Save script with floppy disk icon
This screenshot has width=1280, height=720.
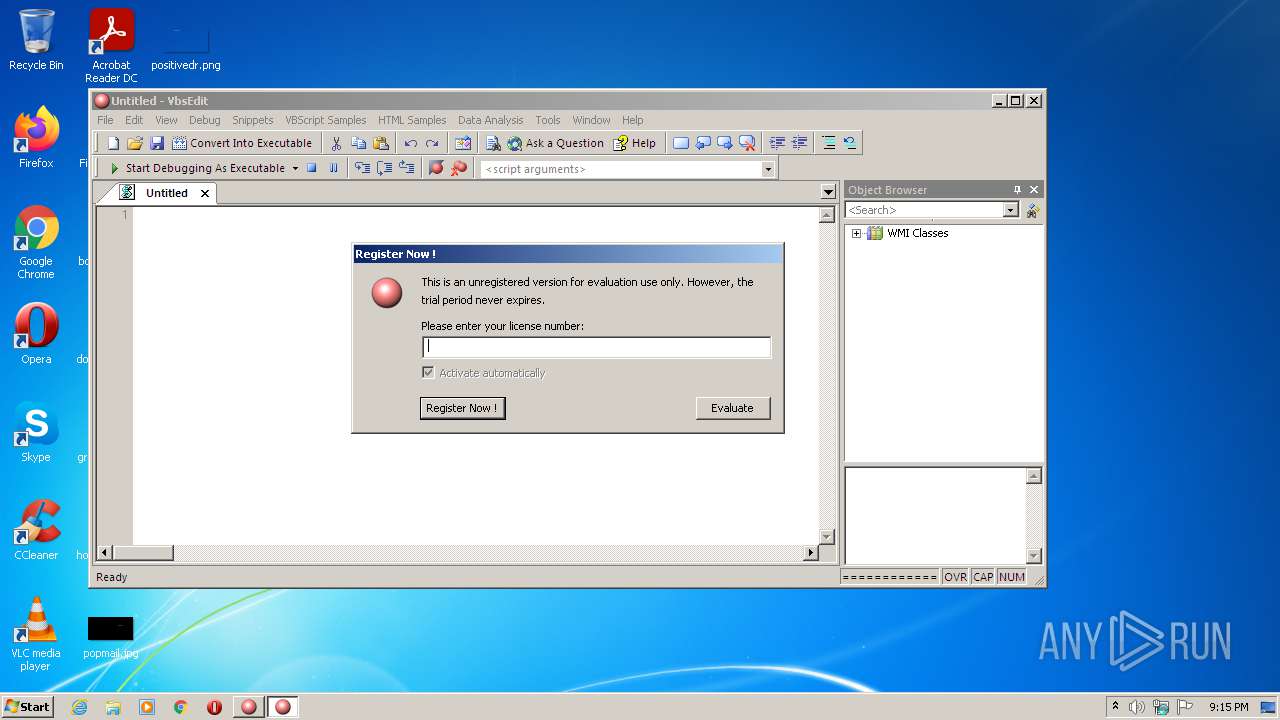(x=157, y=143)
